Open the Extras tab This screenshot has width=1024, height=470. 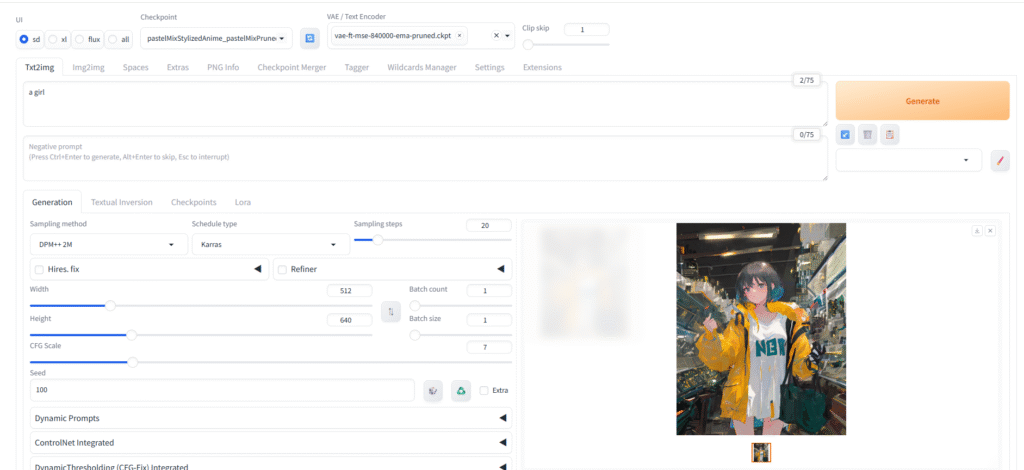[178, 67]
